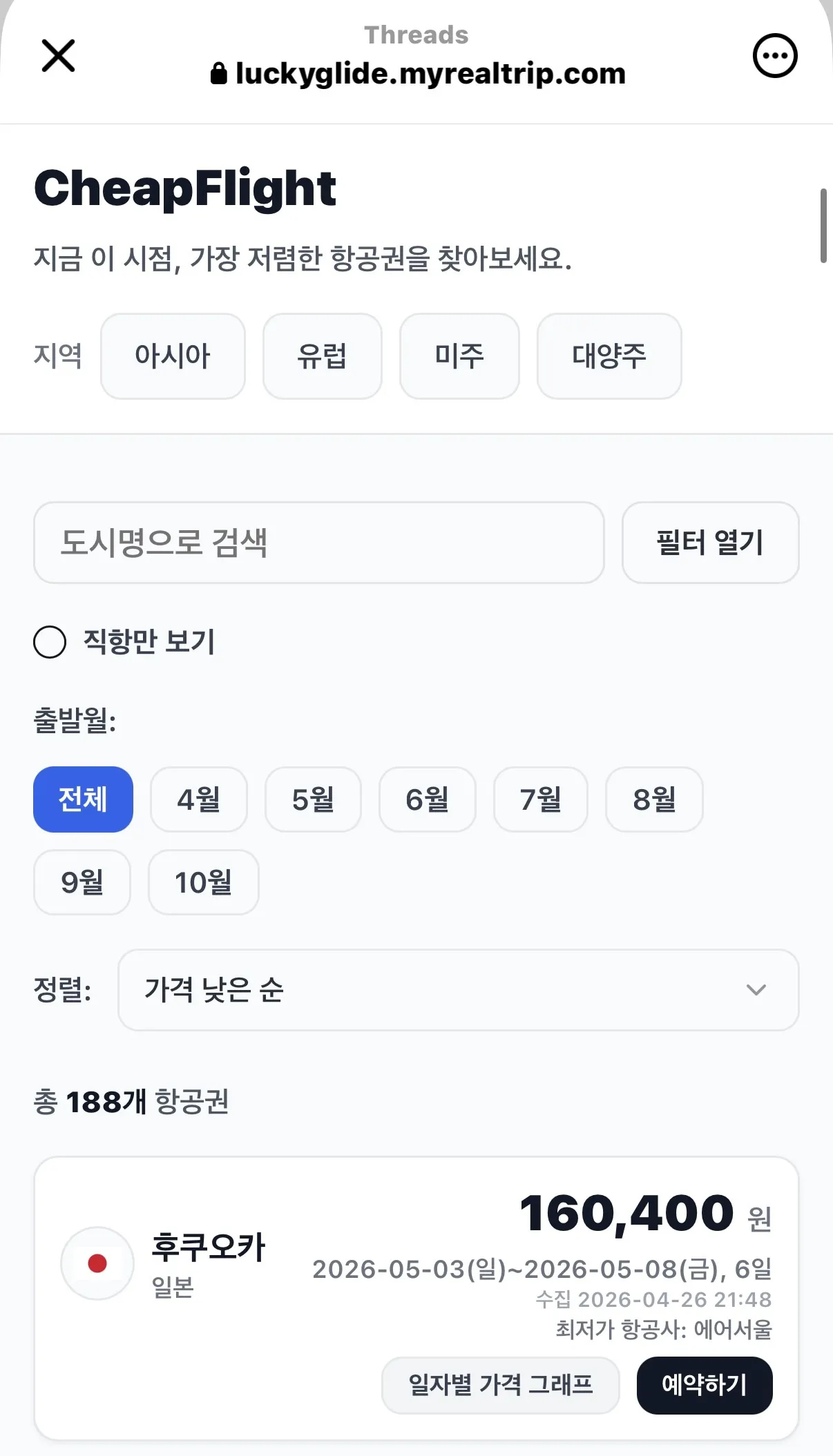Expand sort options using the chevron arrow
This screenshot has height=1456, width=833.
click(x=756, y=989)
